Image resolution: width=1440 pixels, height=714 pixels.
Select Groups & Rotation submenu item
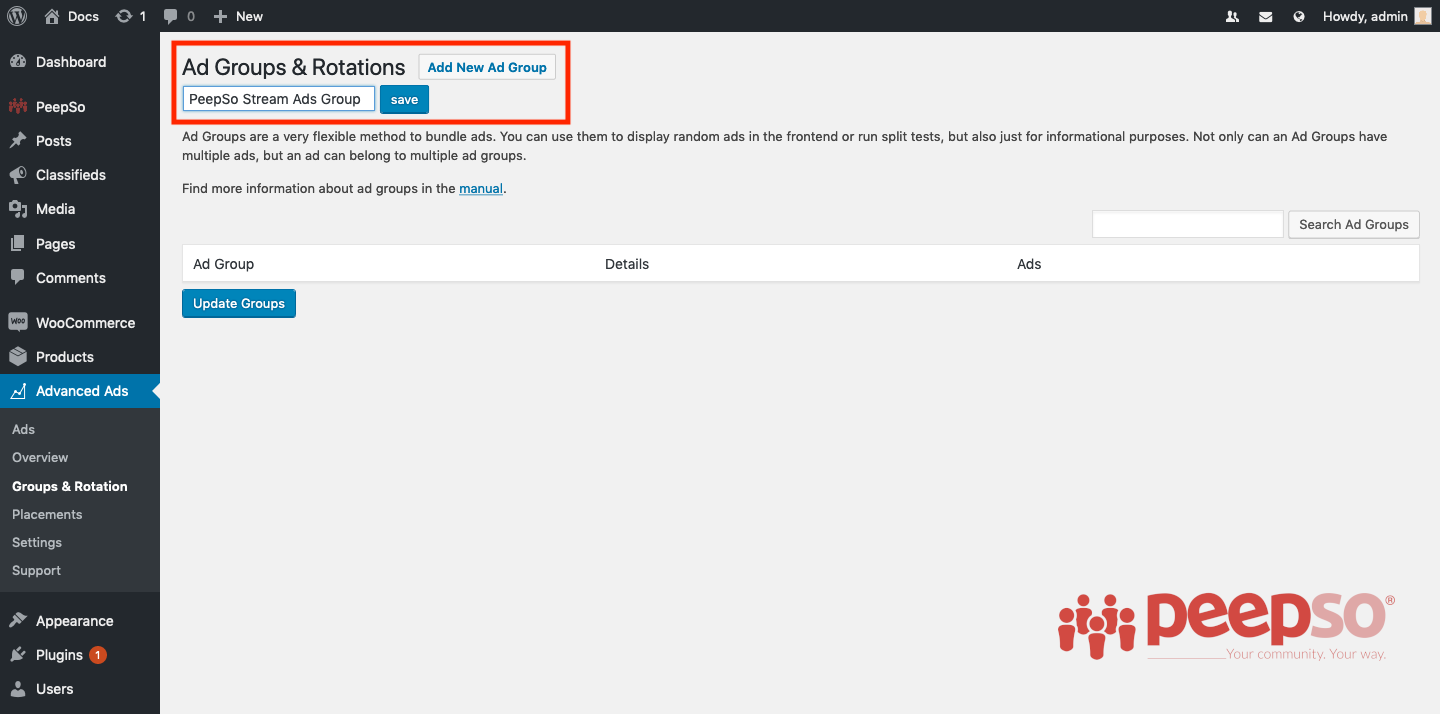point(70,486)
